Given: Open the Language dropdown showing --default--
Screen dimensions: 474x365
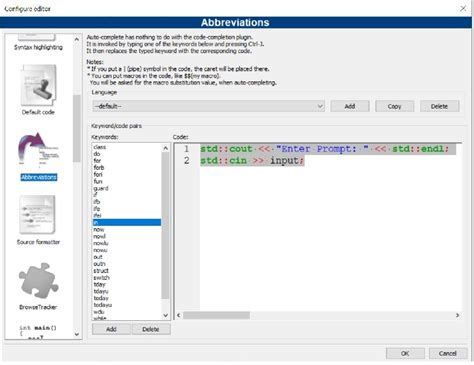Looking at the screenshot, I should (208, 106).
